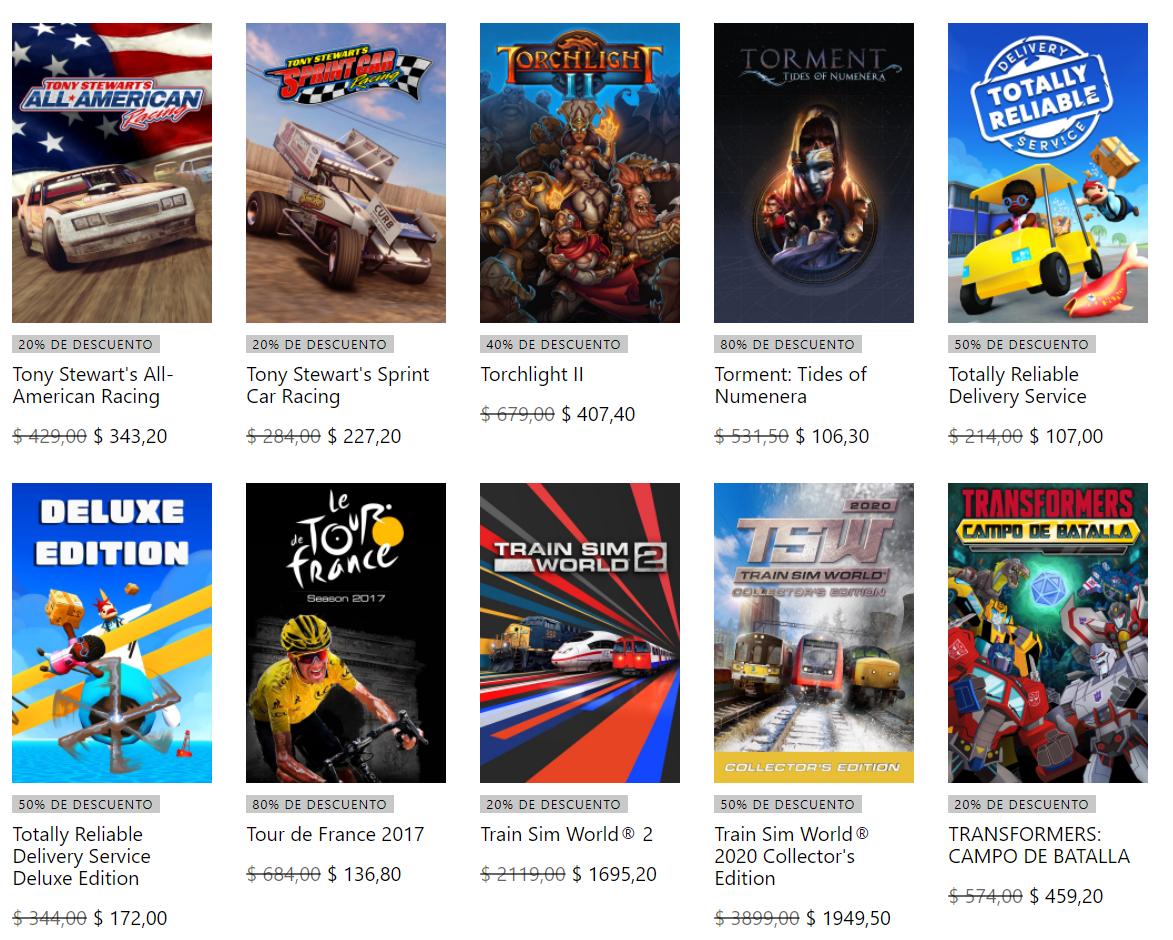Select the $ 1695,20 Train Sim World price
This screenshot has height=940, width=1173.
[614, 874]
